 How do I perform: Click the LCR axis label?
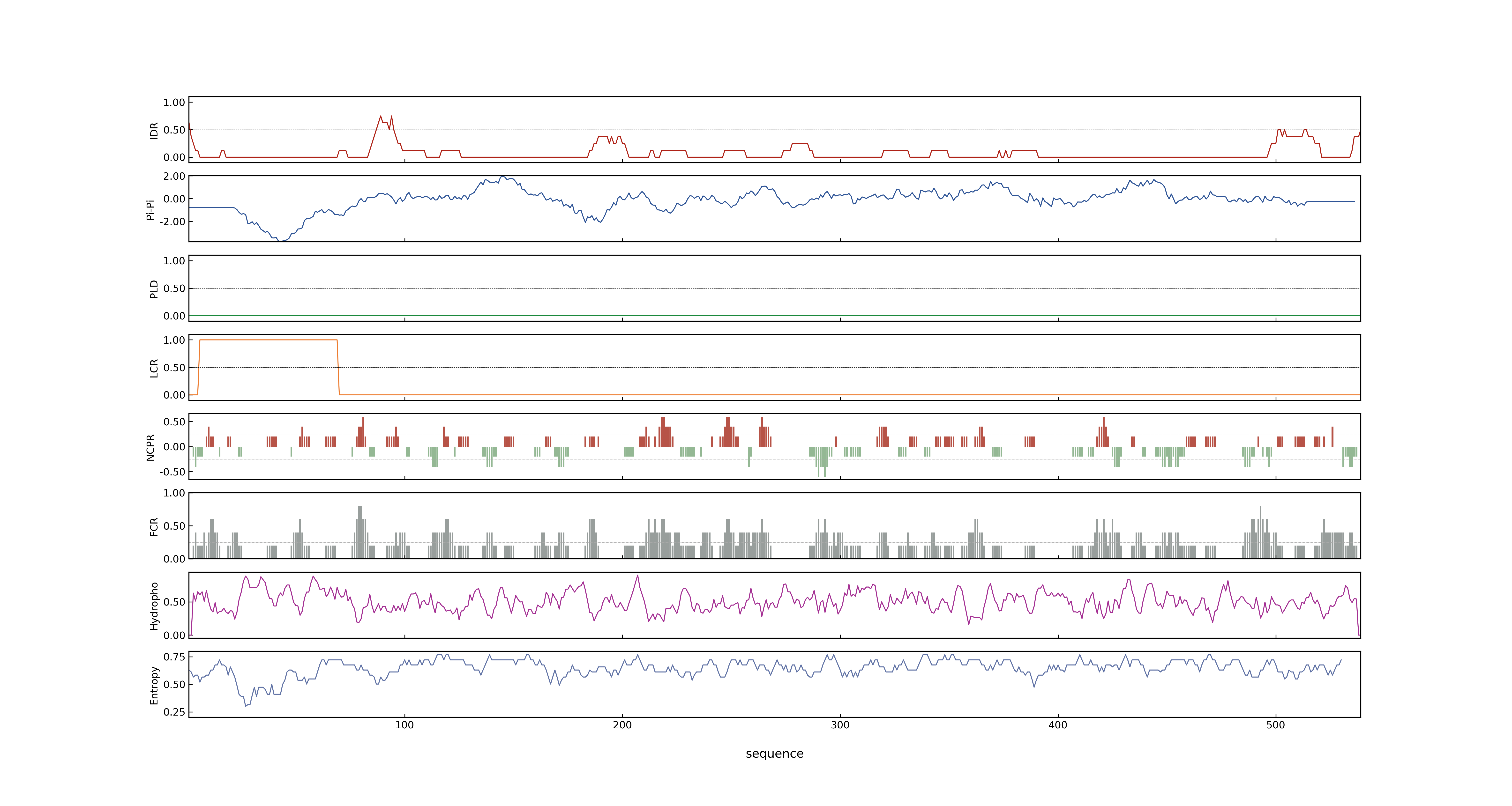click(x=154, y=368)
